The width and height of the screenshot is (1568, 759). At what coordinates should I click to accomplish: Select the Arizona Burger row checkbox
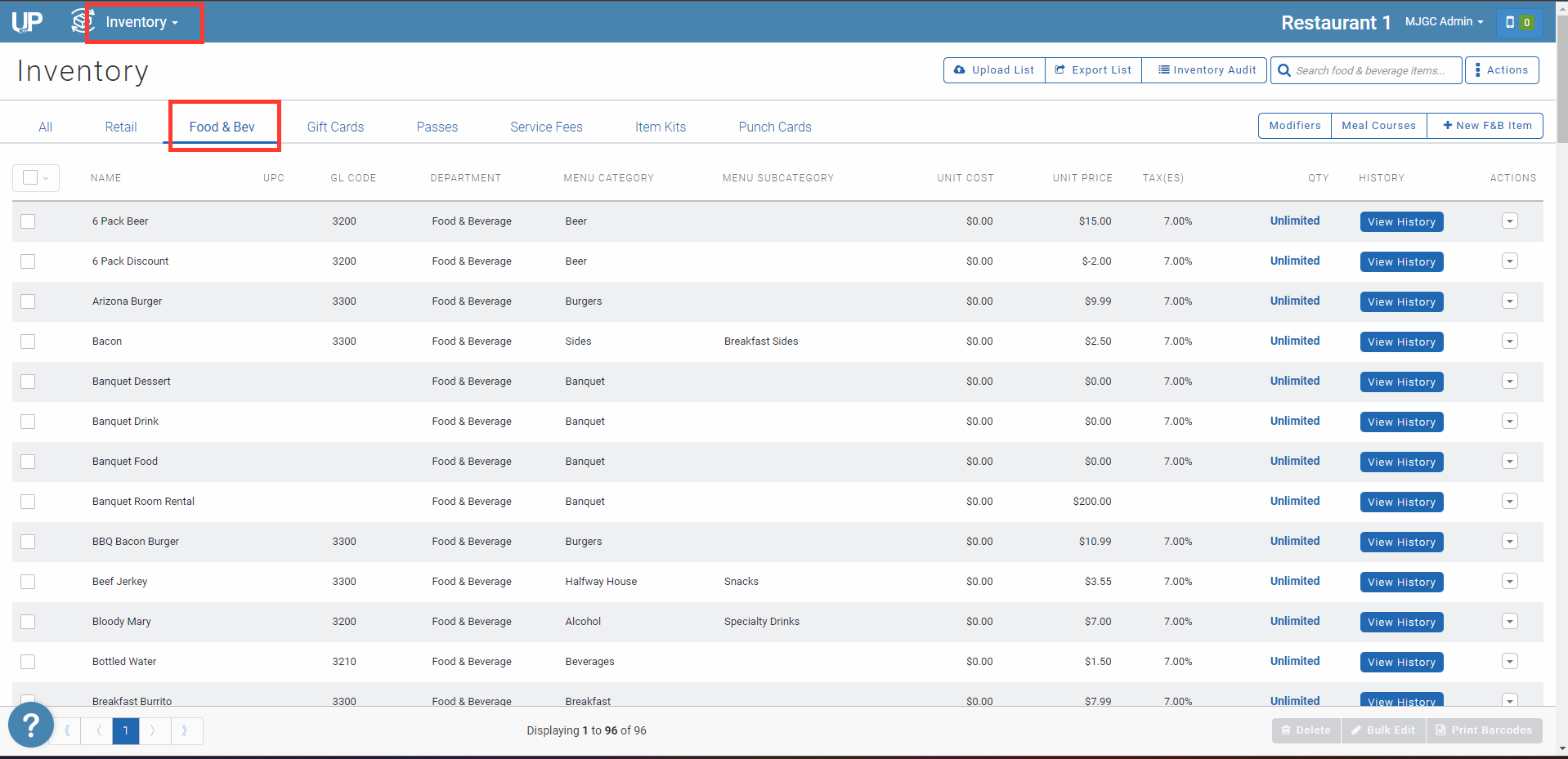28,301
